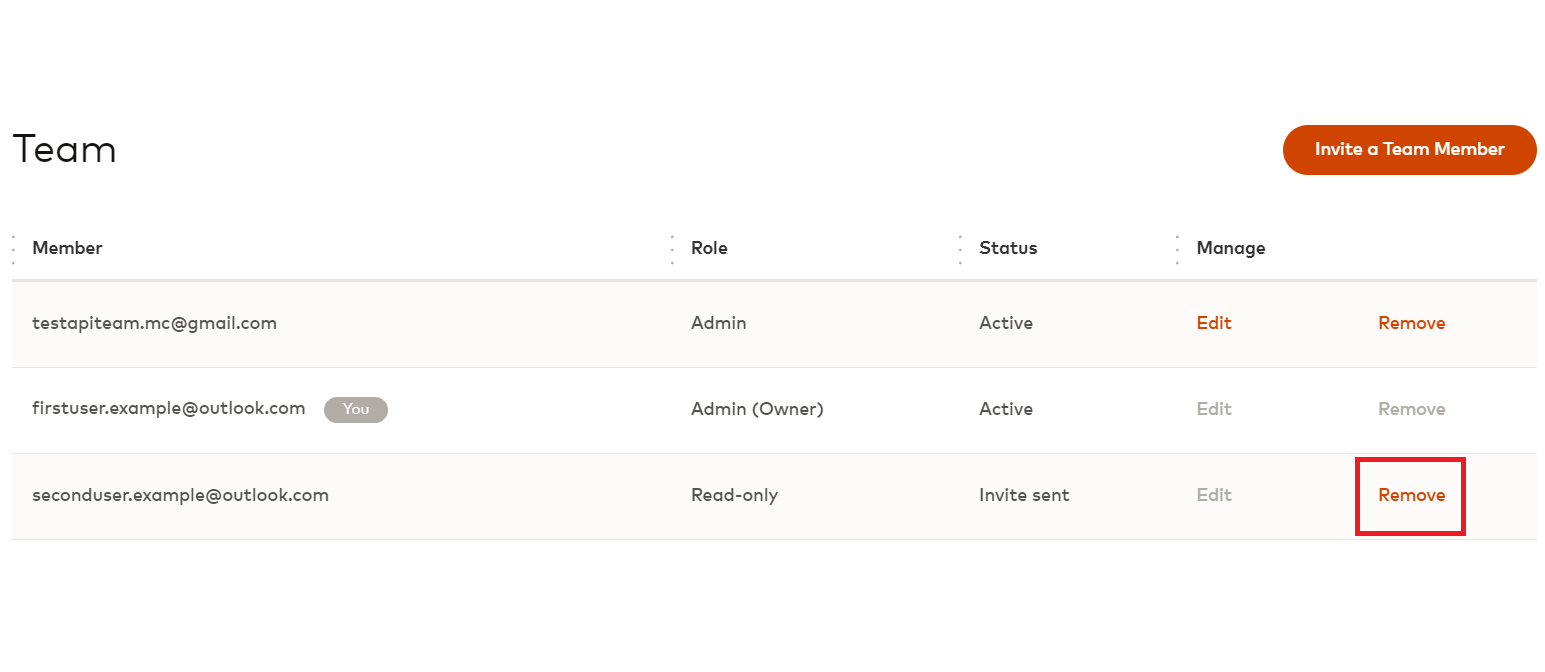Remove testapiteam.mc@gmail.com from the team

click(1411, 323)
